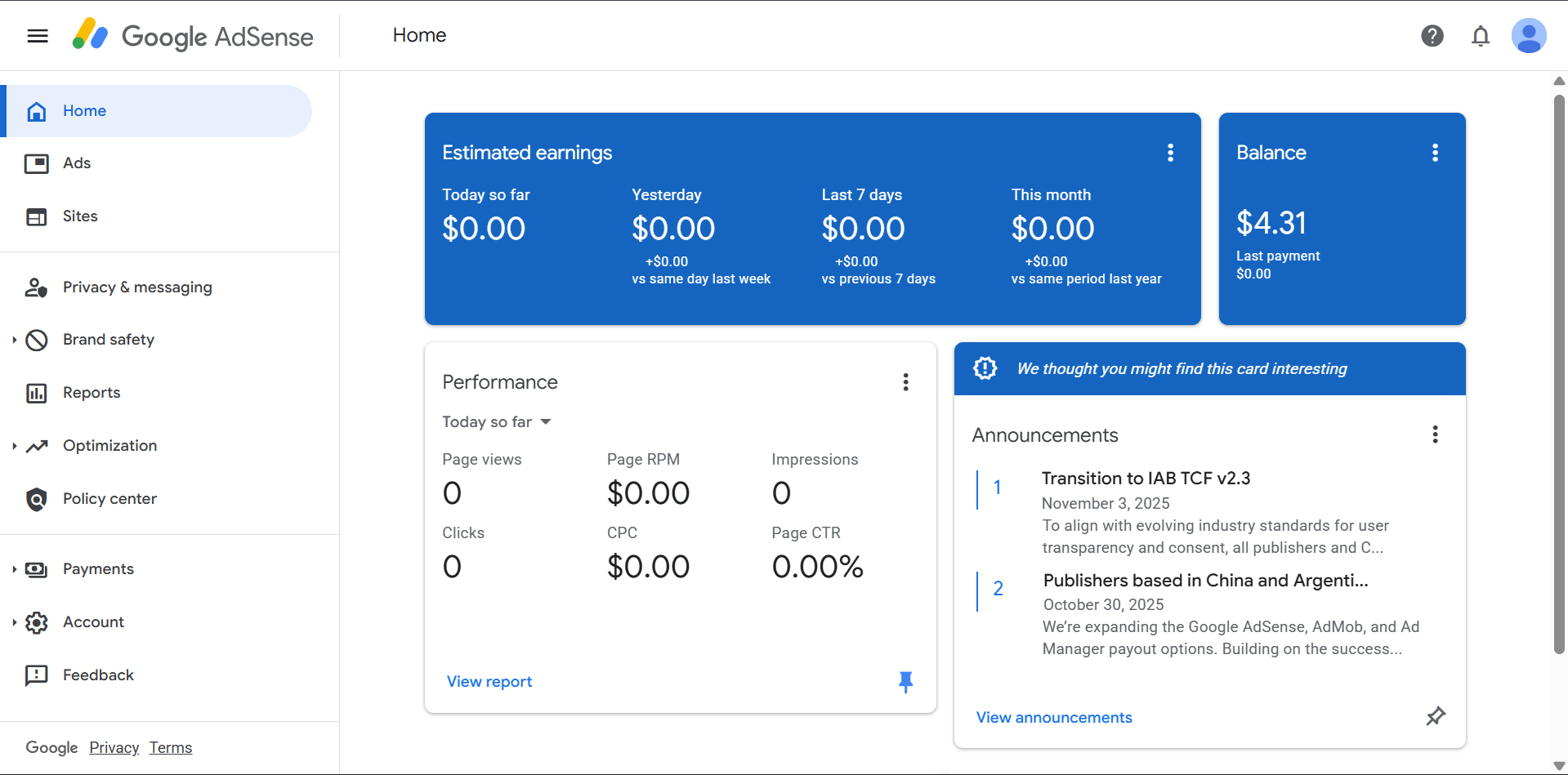Open Performance card more options
This screenshot has width=1568, height=775.
coord(905,382)
